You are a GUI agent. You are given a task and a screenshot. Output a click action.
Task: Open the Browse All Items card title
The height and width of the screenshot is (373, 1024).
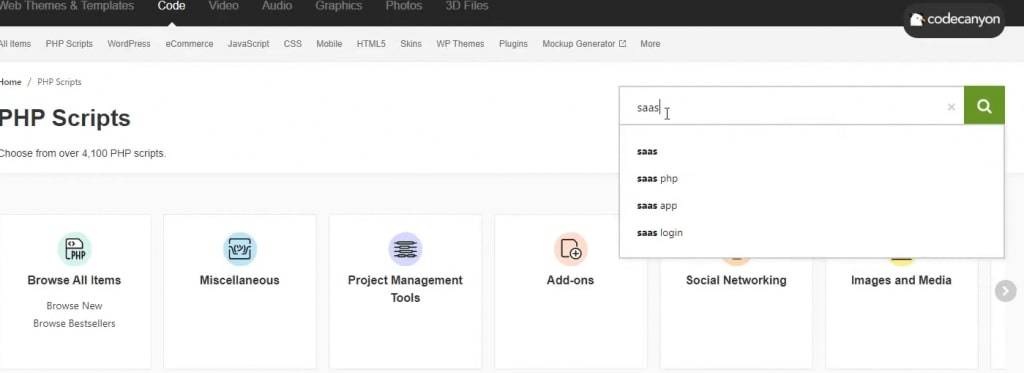74,280
